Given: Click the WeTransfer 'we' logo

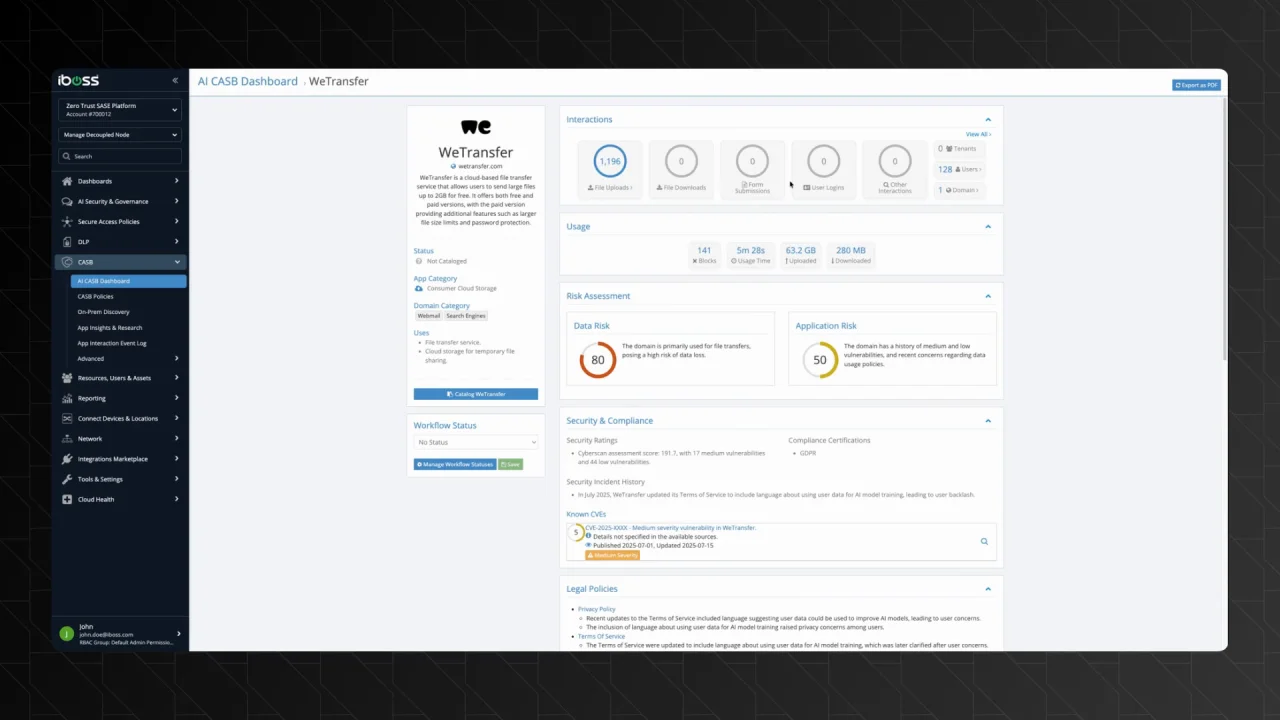Looking at the screenshot, I should (x=476, y=127).
